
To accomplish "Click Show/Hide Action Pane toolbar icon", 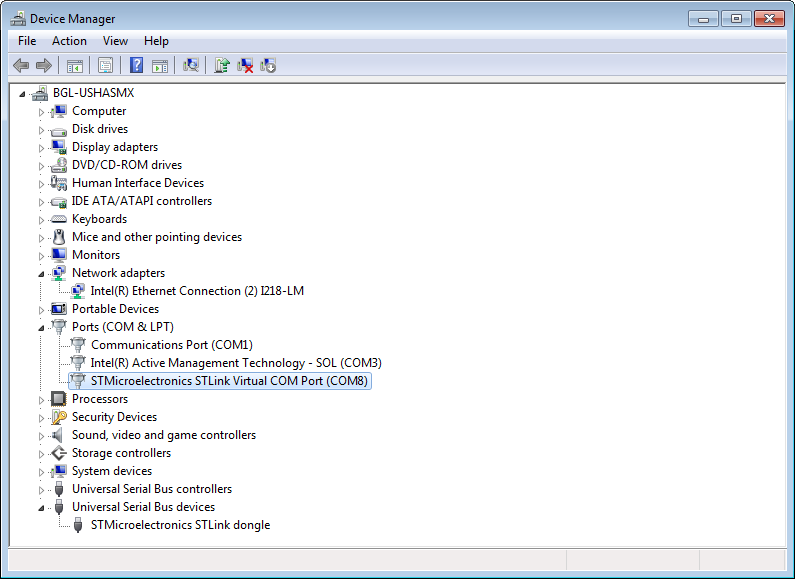I will coord(160,65).
